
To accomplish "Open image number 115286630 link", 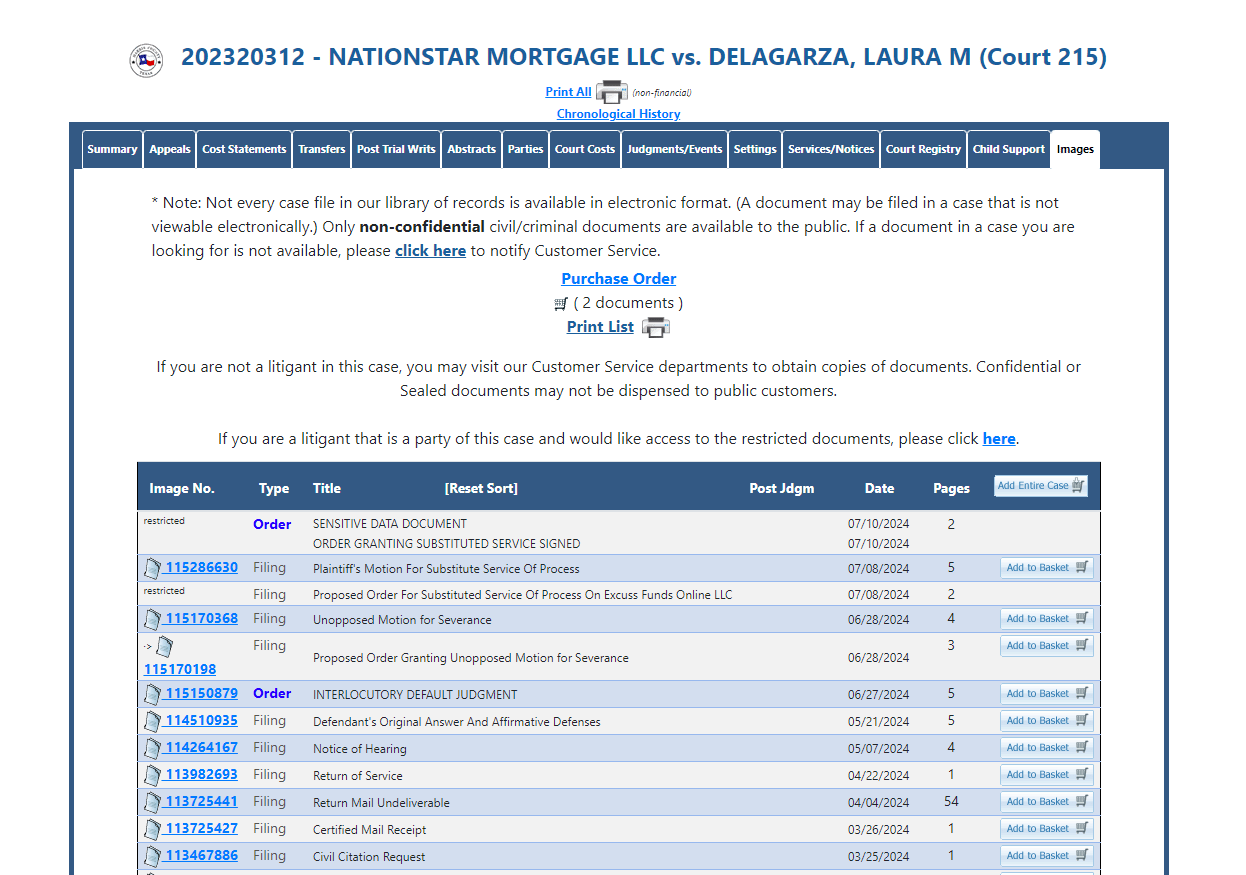I will [x=202, y=568].
